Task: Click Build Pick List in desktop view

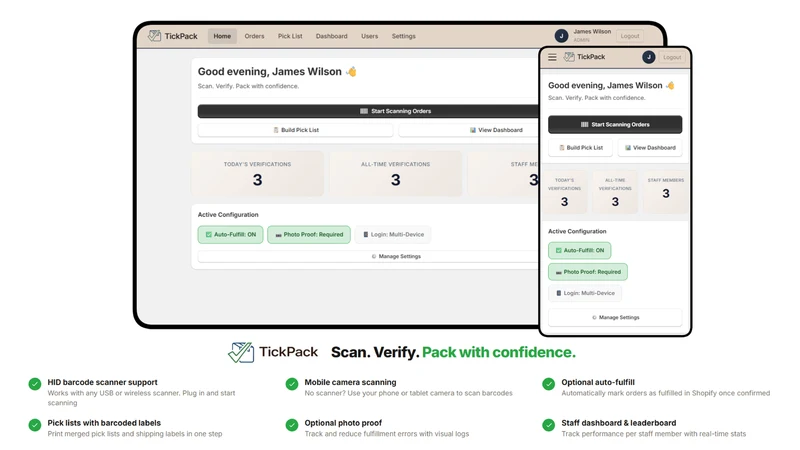Action: pyautogui.click(x=295, y=130)
